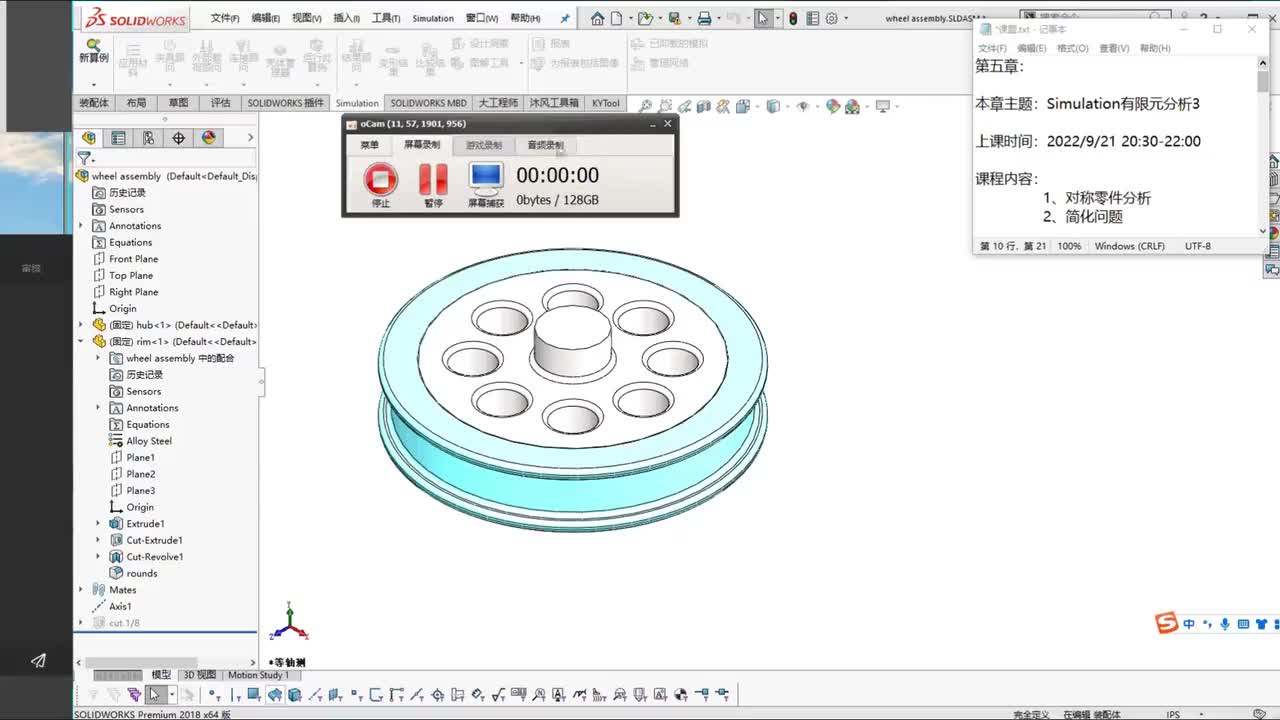Screen dimensions: 1280x720
Task: Click the feature tree filter funnel icon
Action: [86, 158]
